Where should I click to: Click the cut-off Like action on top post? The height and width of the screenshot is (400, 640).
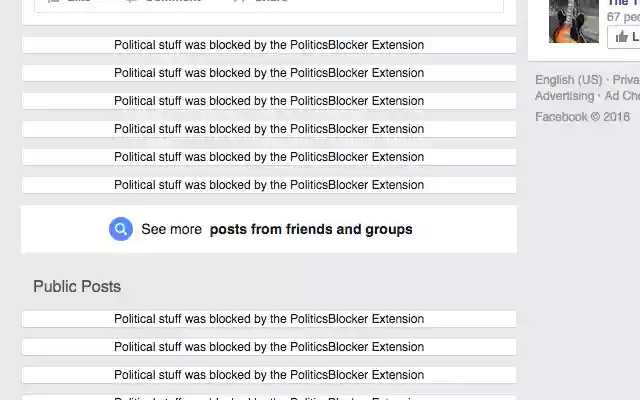tap(70, 2)
